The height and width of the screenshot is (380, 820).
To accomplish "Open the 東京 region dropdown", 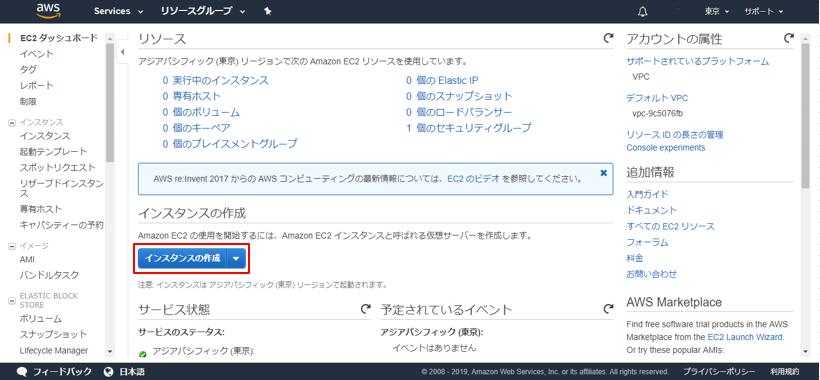I will [717, 11].
